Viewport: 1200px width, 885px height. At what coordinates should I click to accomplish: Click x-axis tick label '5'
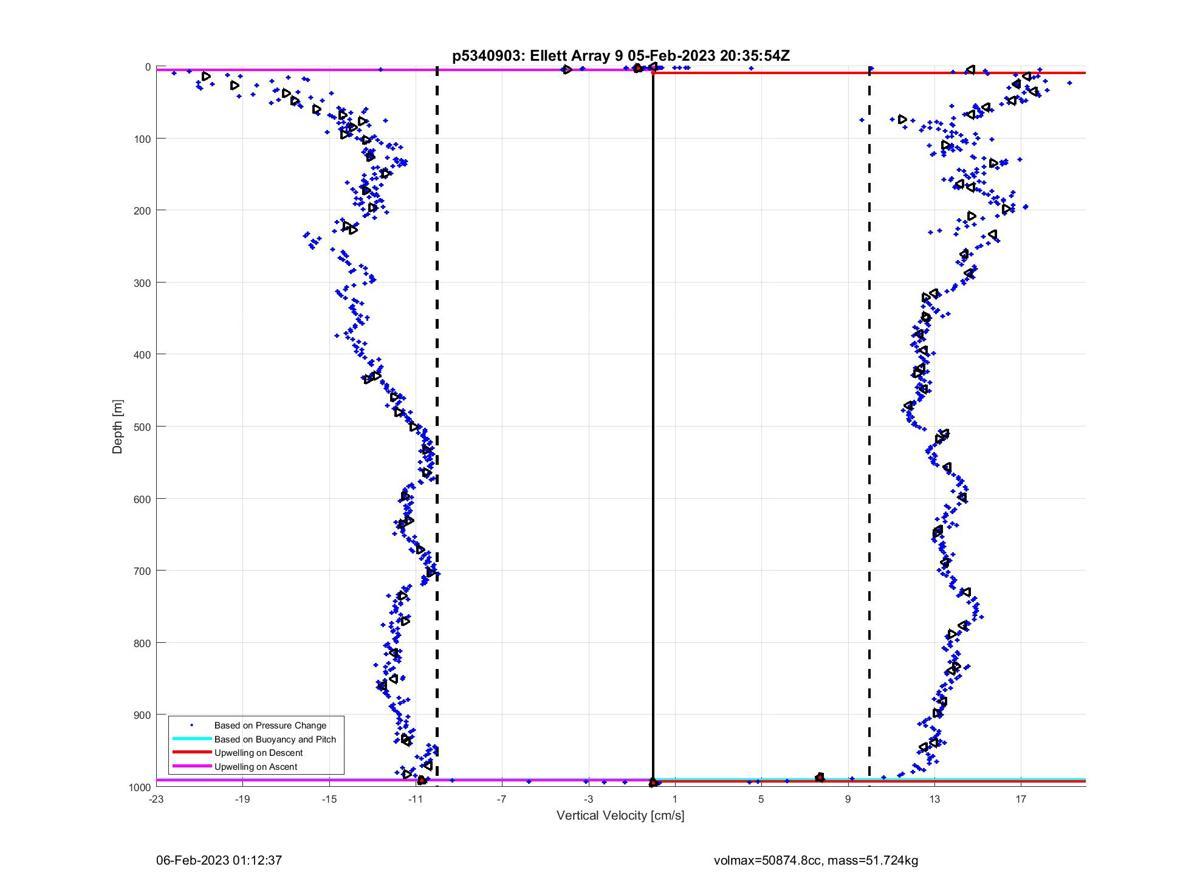click(761, 799)
